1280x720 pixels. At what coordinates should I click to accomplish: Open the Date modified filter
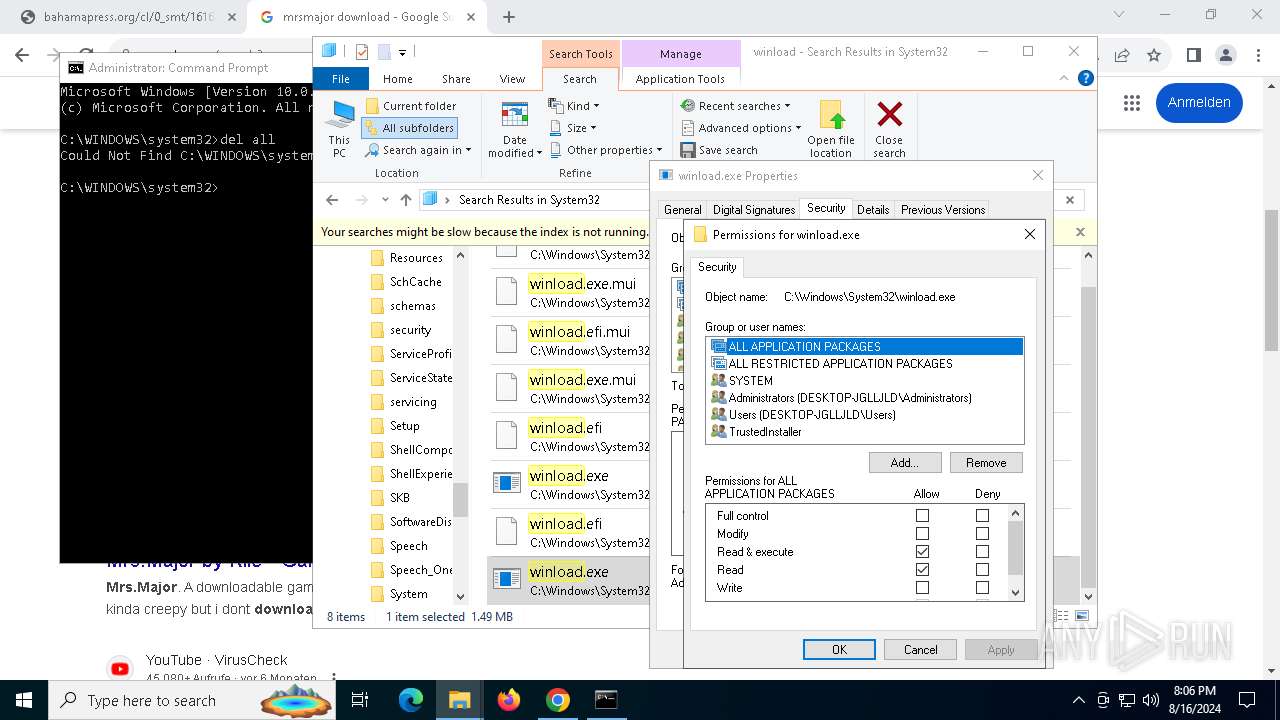[x=515, y=129]
